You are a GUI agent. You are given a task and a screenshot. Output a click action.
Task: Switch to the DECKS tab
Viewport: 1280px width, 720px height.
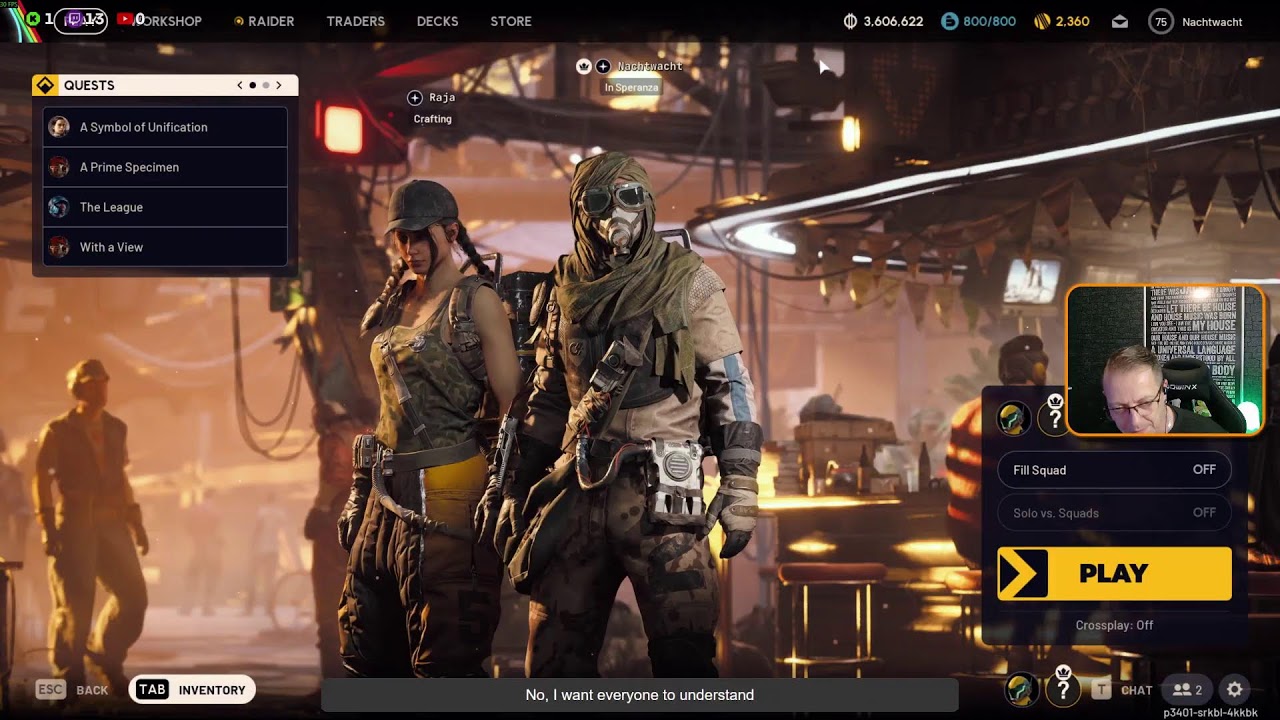tap(437, 21)
